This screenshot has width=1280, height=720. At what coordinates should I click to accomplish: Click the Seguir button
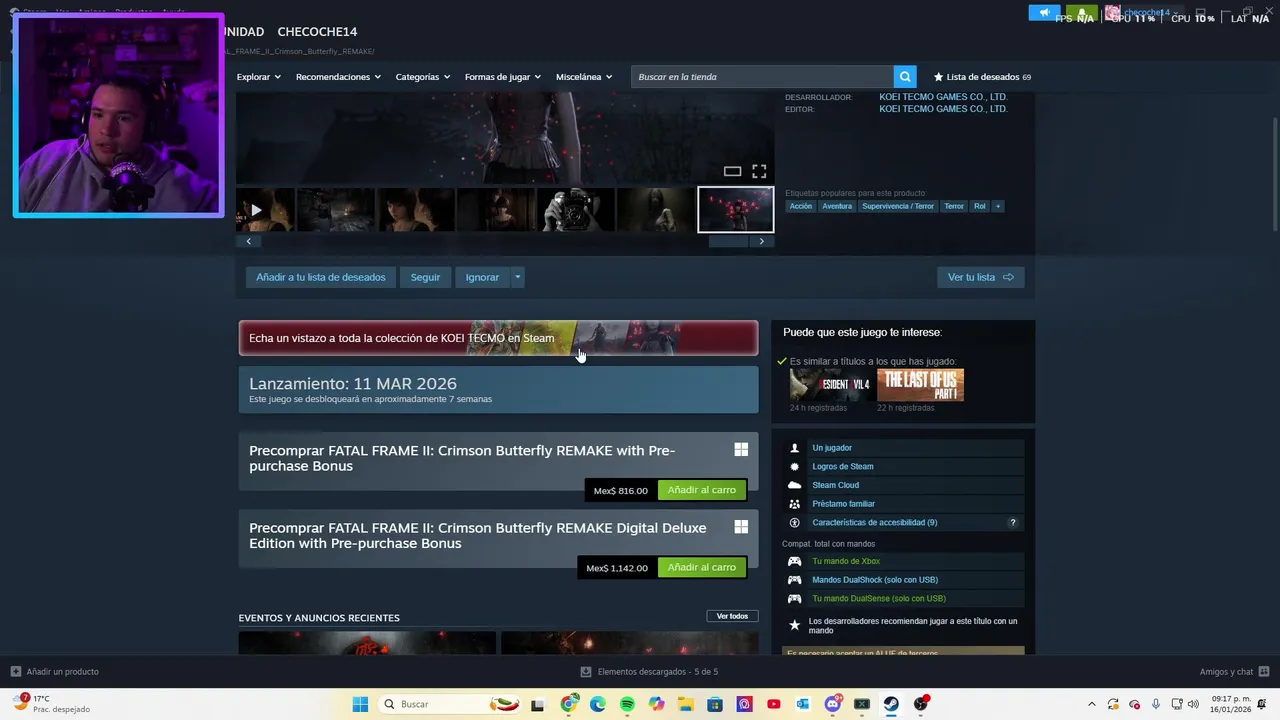(x=425, y=277)
